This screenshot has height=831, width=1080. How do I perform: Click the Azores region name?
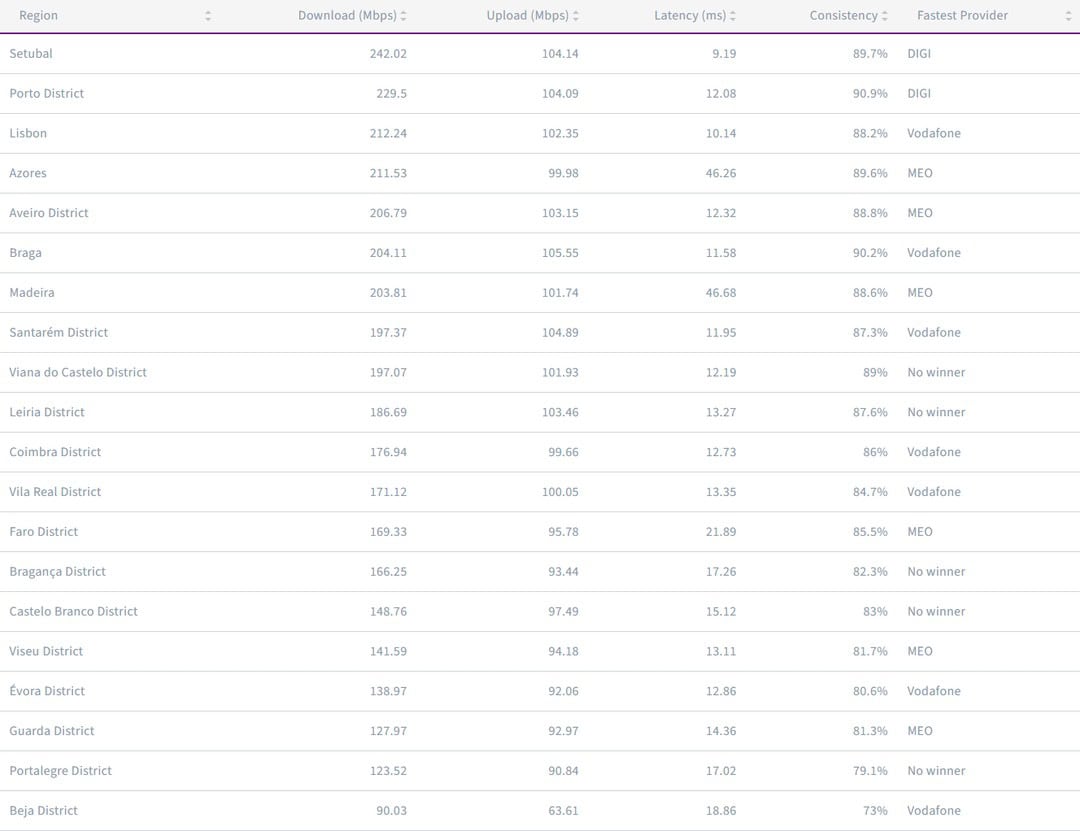click(x=28, y=174)
